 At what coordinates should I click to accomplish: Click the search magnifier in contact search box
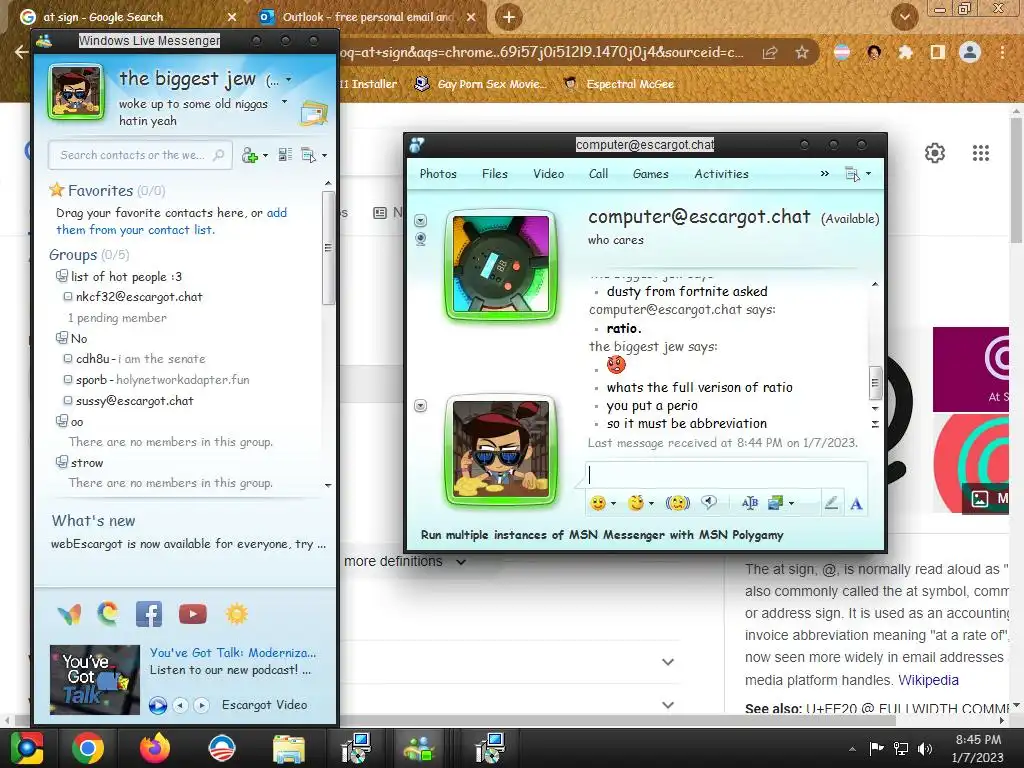[x=219, y=155]
